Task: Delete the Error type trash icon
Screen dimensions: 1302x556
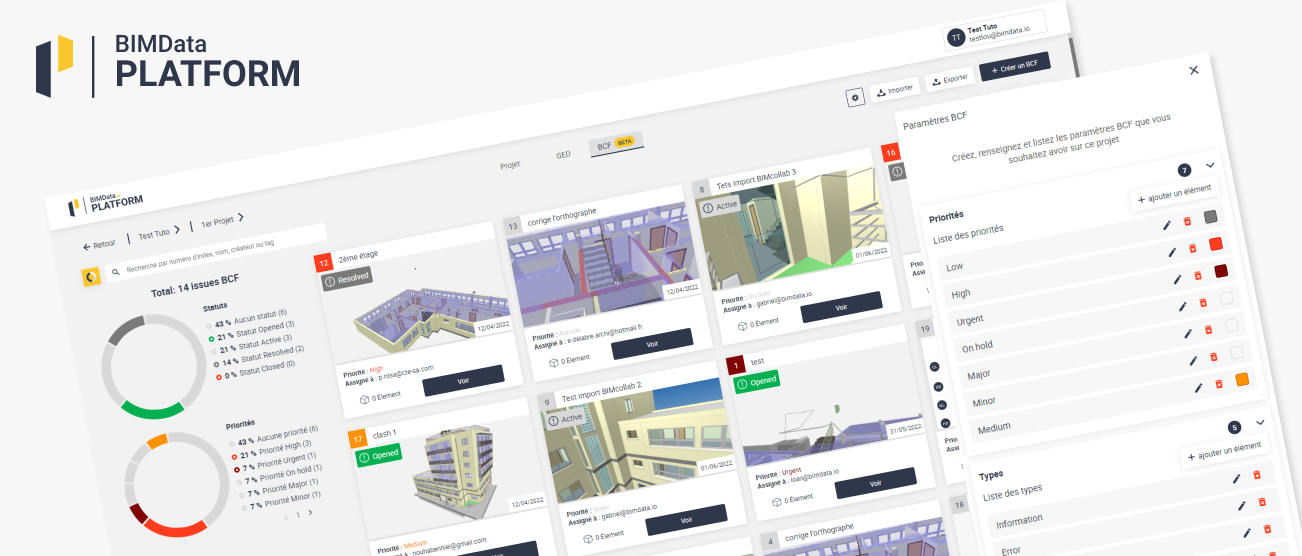Action: click(x=1262, y=502)
